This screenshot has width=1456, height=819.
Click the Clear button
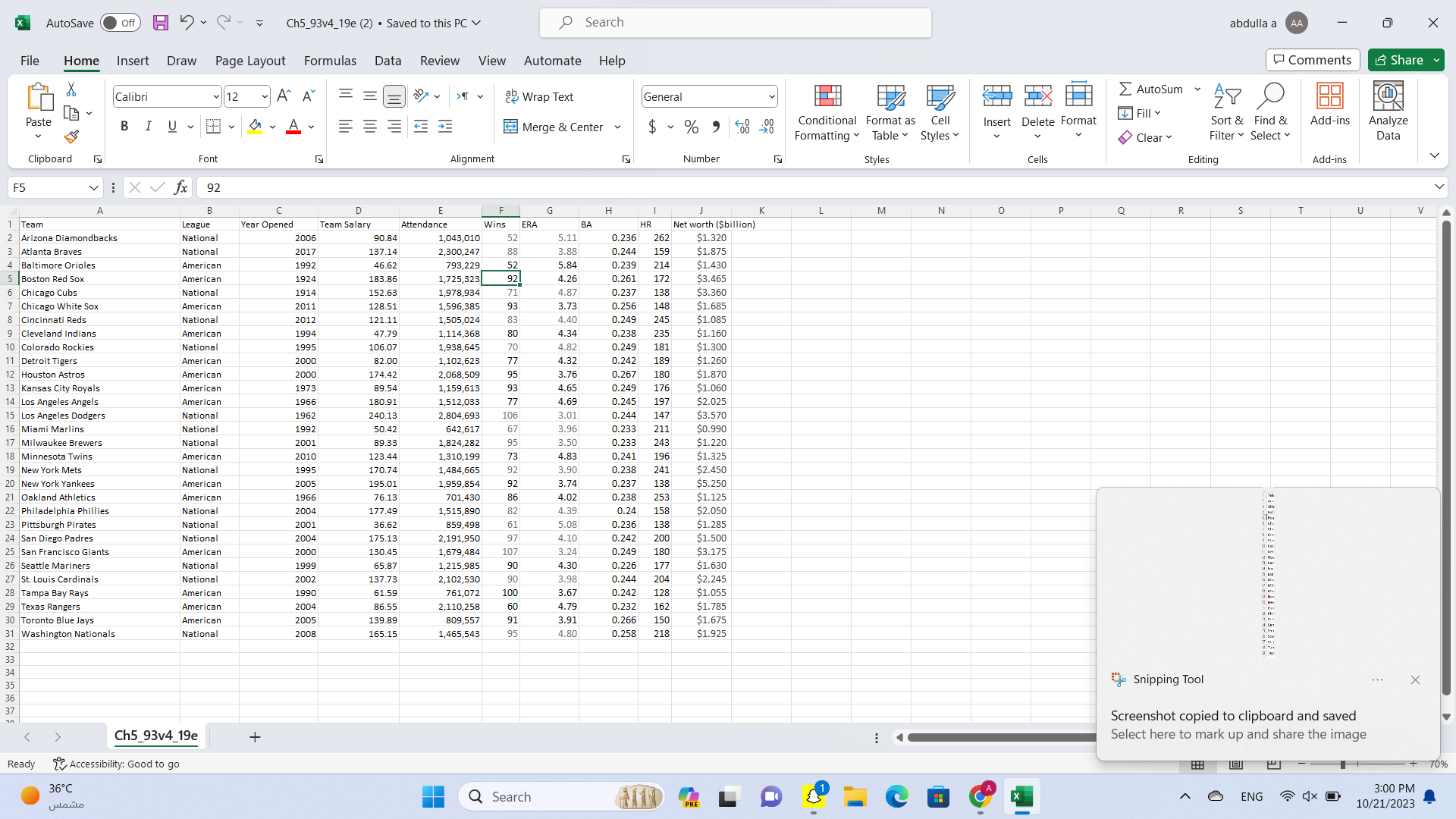click(x=1145, y=137)
